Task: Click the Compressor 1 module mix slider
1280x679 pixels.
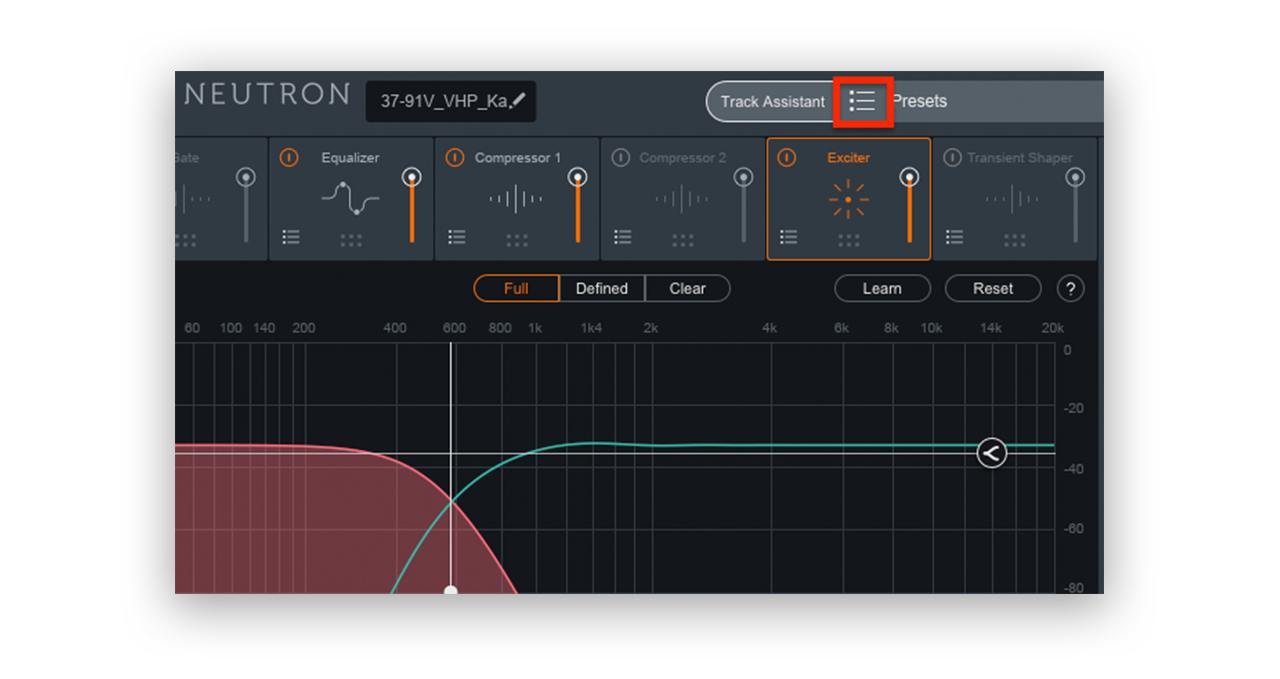Action: [x=577, y=205]
